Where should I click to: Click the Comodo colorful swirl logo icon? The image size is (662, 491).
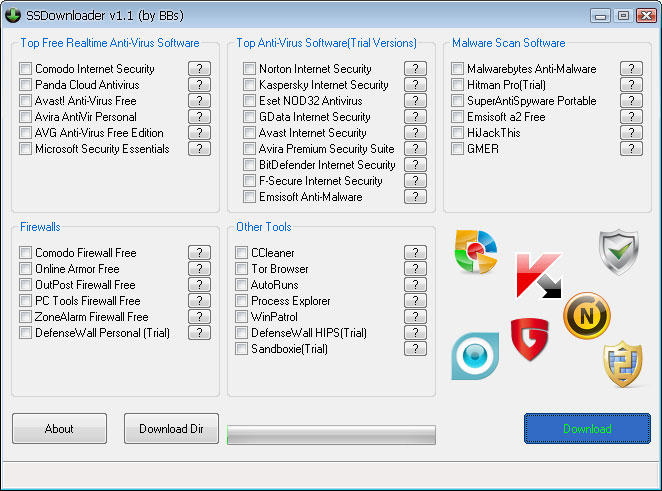tap(476, 252)
